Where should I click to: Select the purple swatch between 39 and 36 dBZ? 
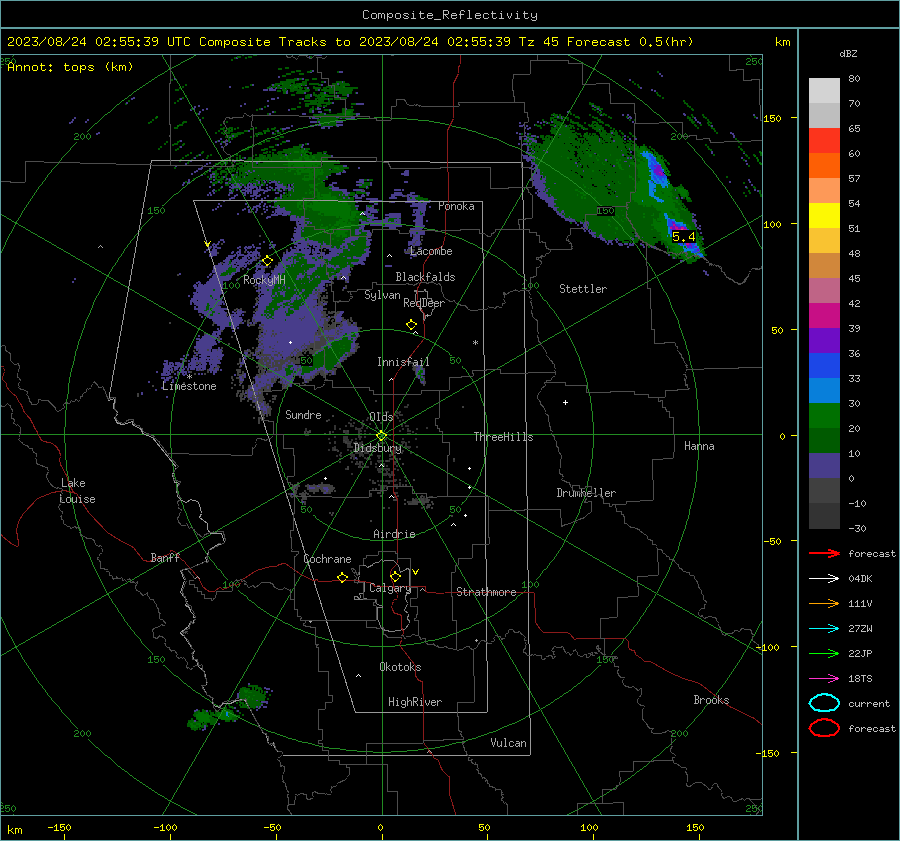[824, 341]
